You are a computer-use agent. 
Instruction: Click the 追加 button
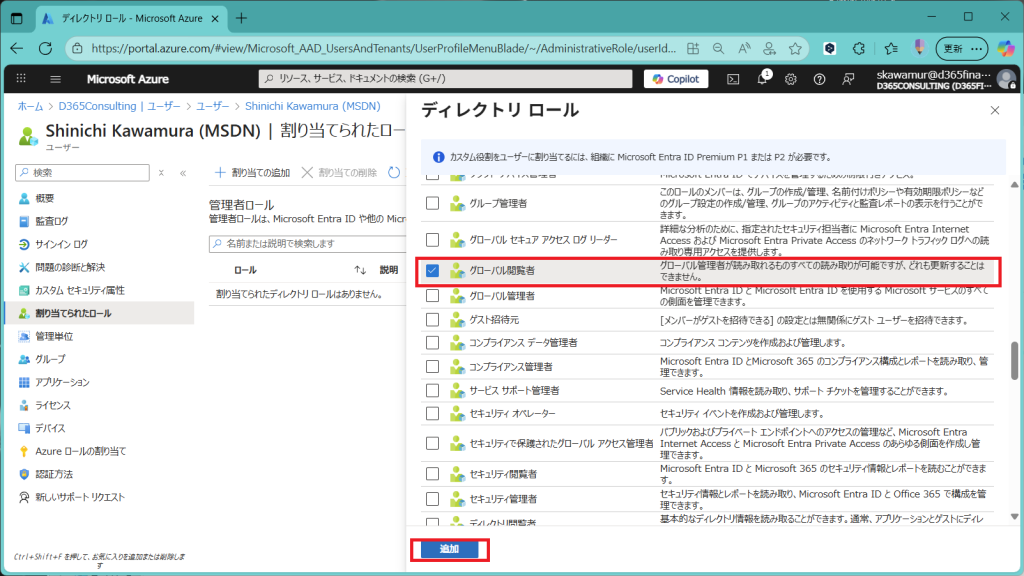[x=449, y=550]
